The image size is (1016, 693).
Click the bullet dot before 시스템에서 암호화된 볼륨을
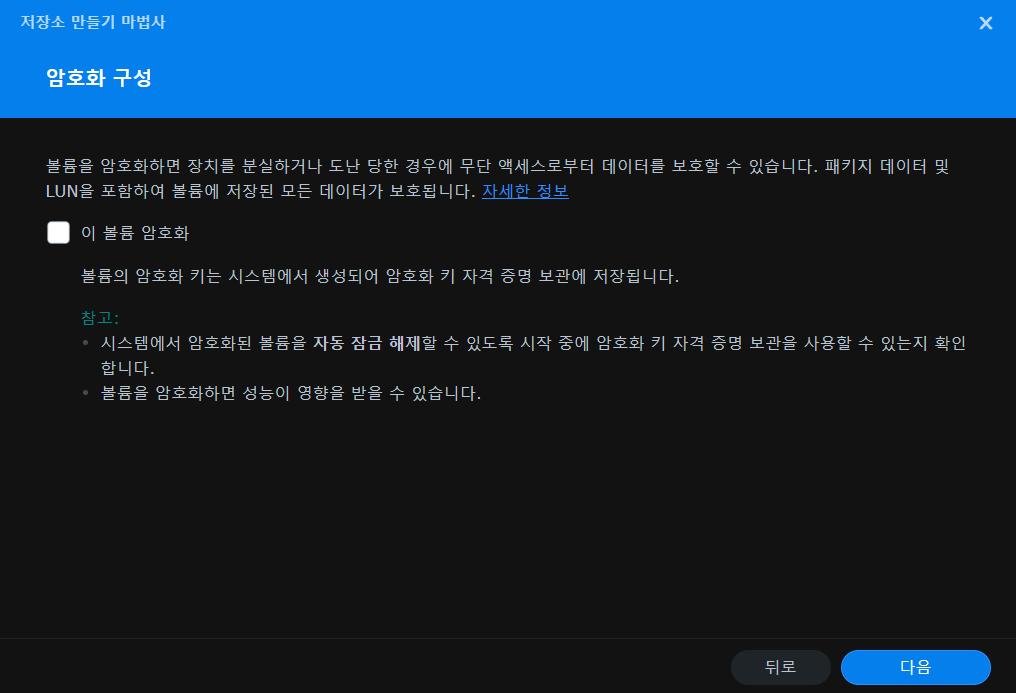(x=87, y=343)
